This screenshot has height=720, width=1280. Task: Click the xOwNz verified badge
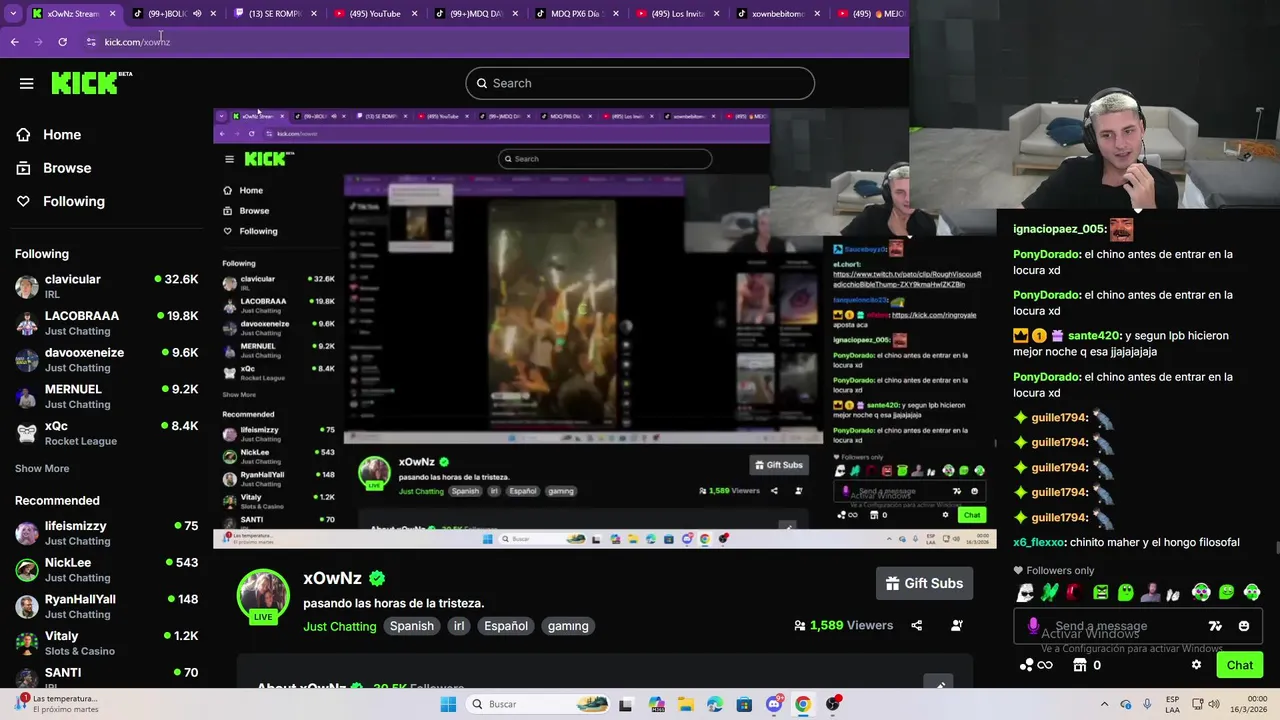tap(377, 578)
